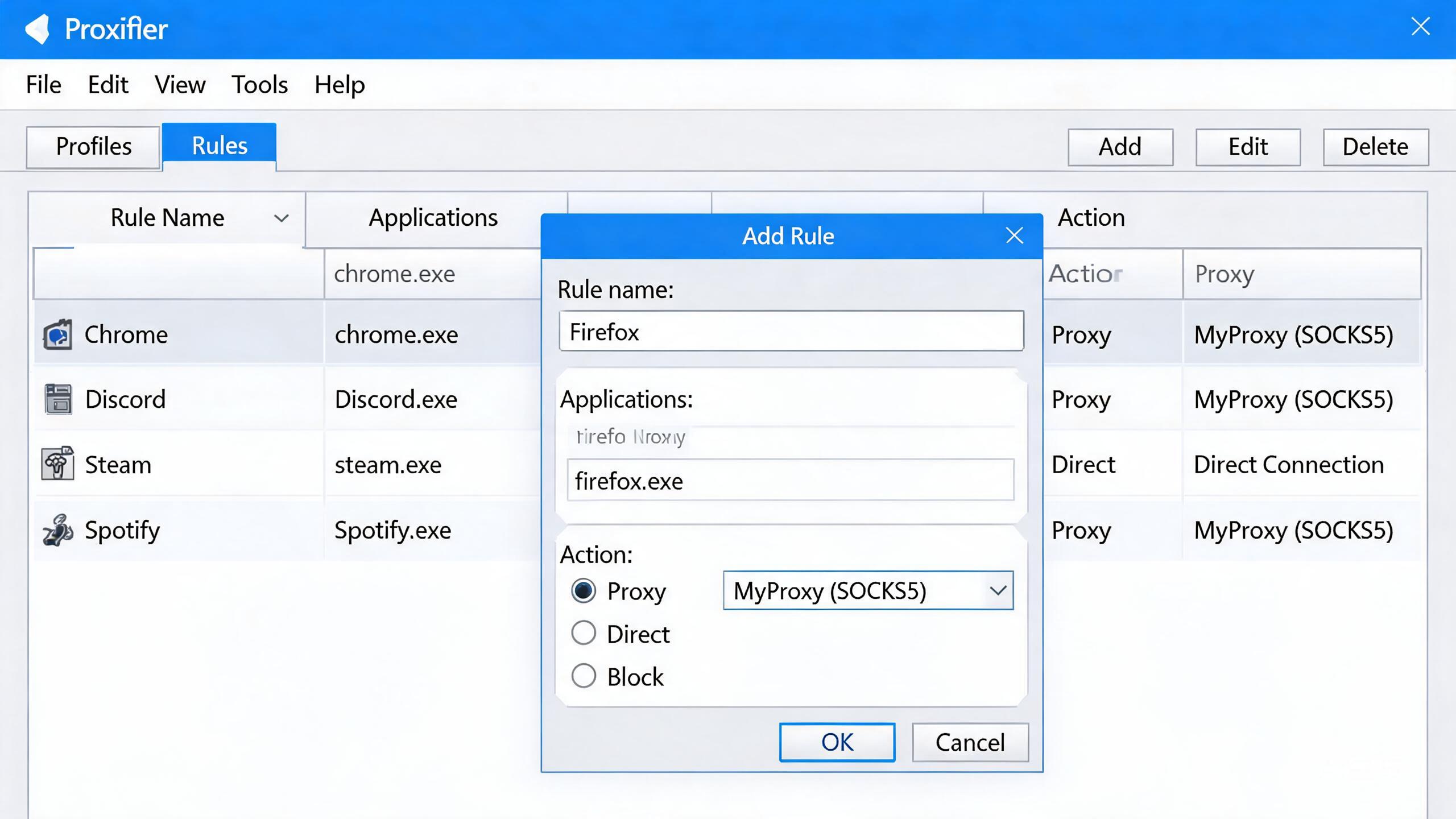Click the Proxifier logo icon in title bar
Screen dimensions: 1456x819
38,28
